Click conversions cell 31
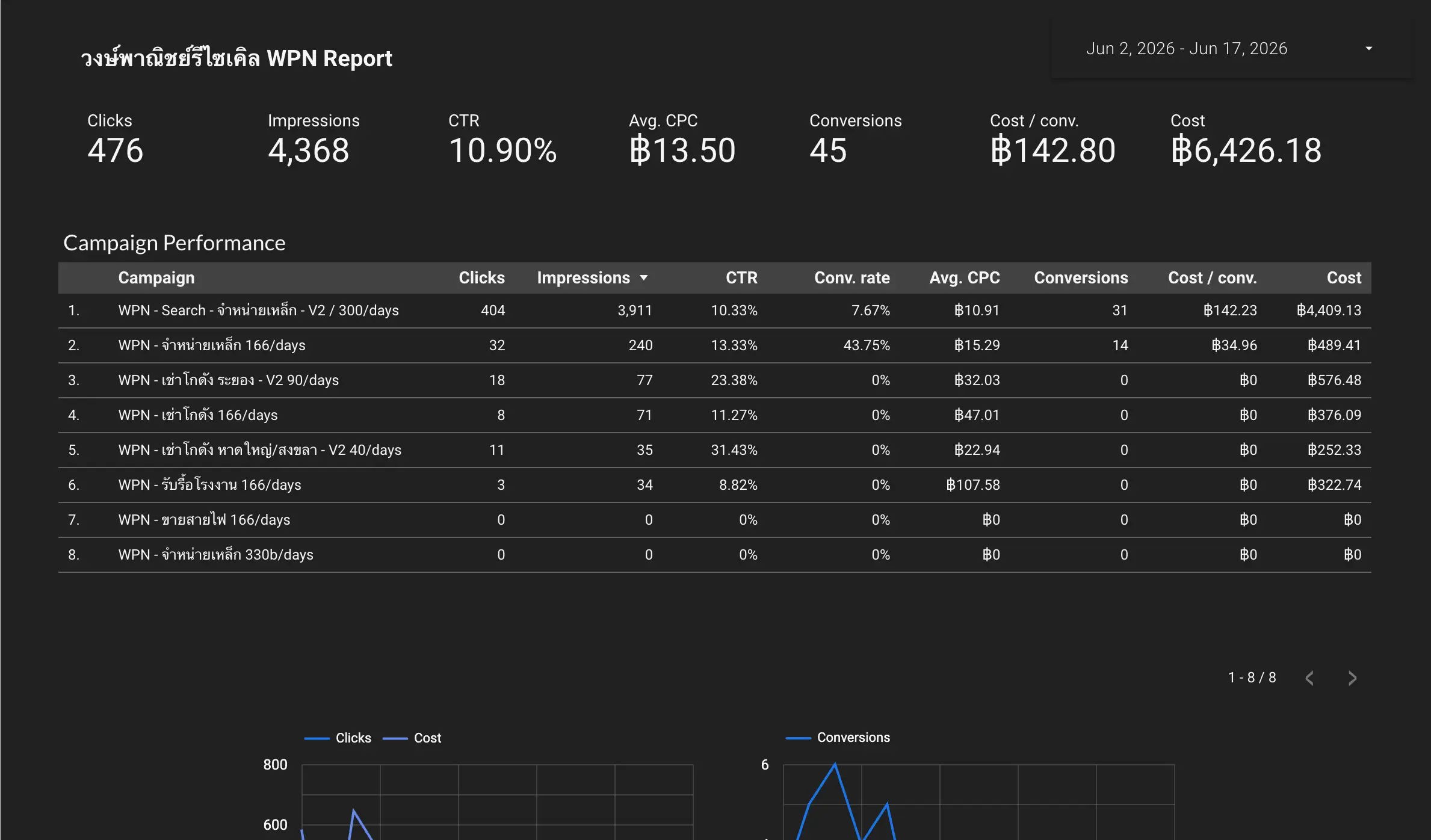Screen dimensions: 1431x840 tap(1120, 310)
